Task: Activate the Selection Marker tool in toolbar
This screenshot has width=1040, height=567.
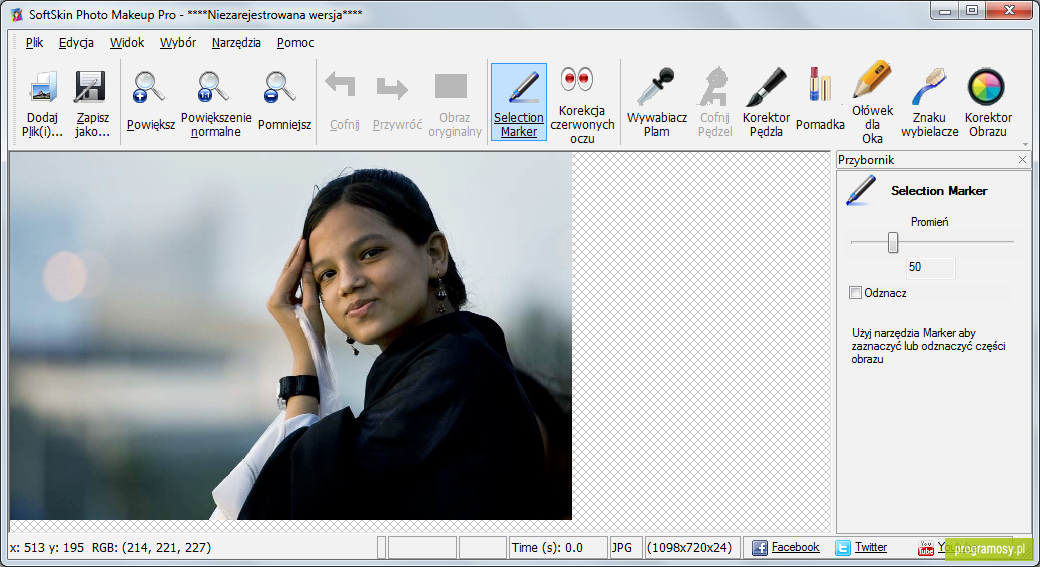Action: [x=519, y=102]
